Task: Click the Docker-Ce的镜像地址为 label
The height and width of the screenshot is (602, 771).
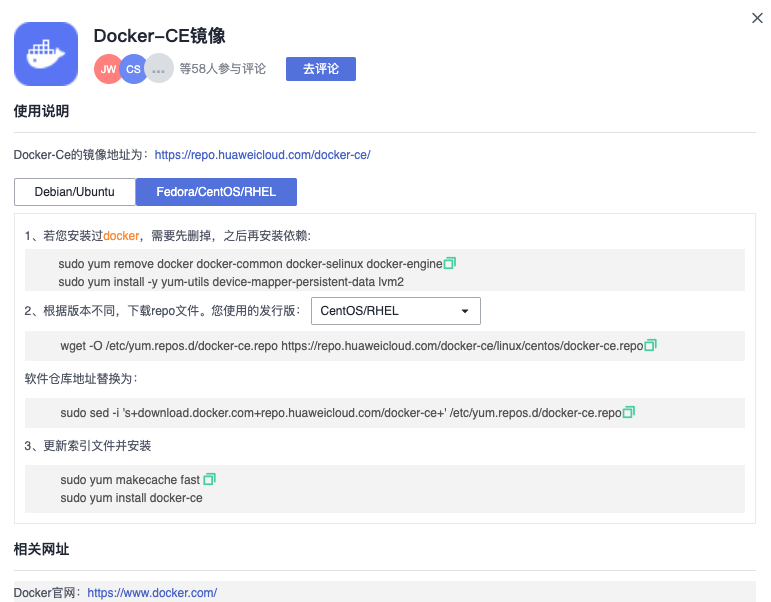Action: click(x=81, y=155)
